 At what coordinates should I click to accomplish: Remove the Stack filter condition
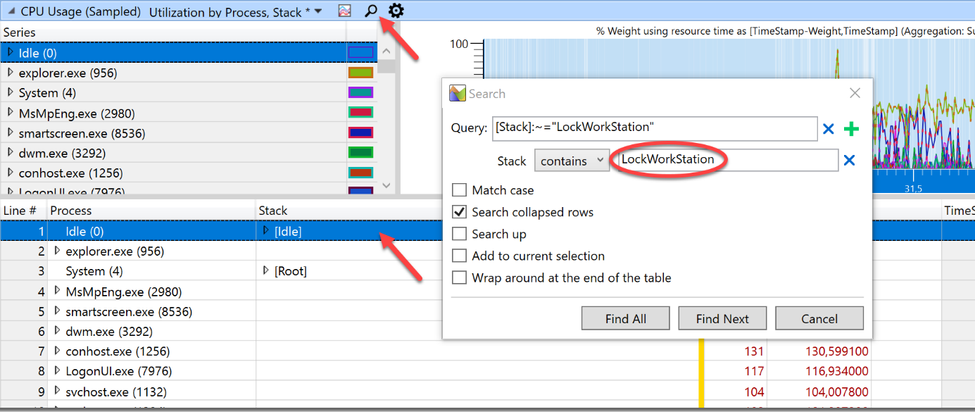pos(849,160)
